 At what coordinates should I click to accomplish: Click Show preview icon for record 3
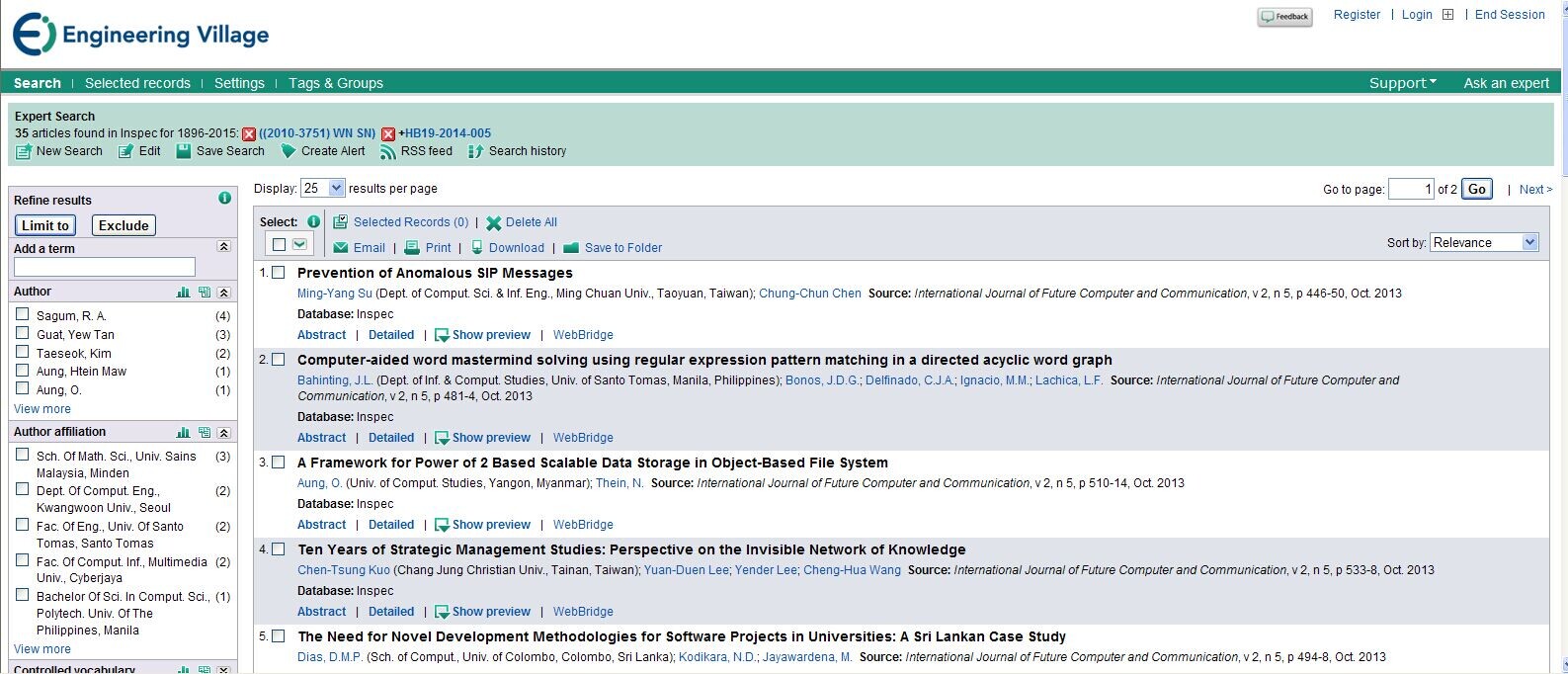click(442, 526)
